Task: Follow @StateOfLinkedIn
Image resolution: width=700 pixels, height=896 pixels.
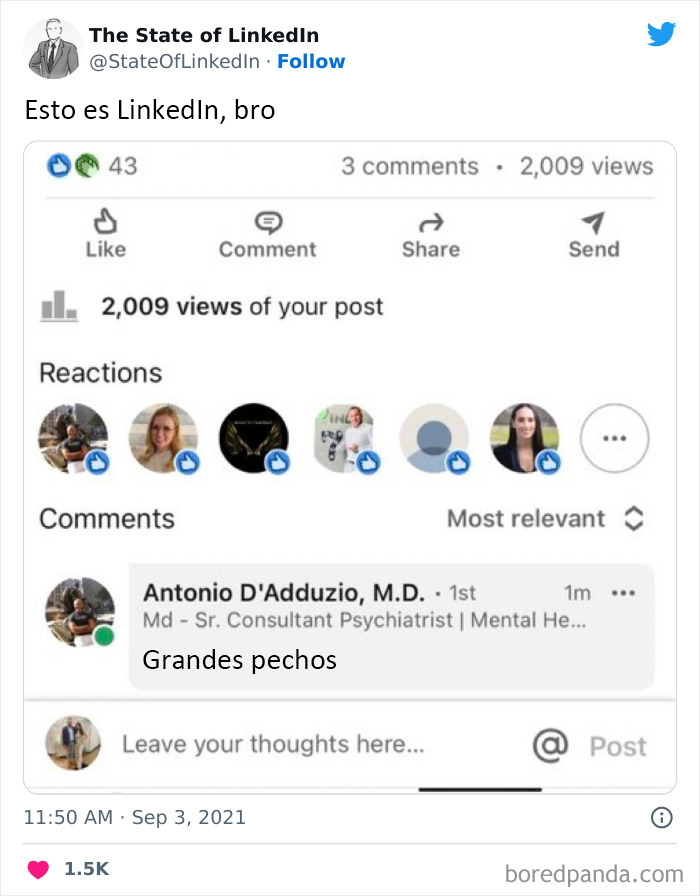Action: (312, 62)
